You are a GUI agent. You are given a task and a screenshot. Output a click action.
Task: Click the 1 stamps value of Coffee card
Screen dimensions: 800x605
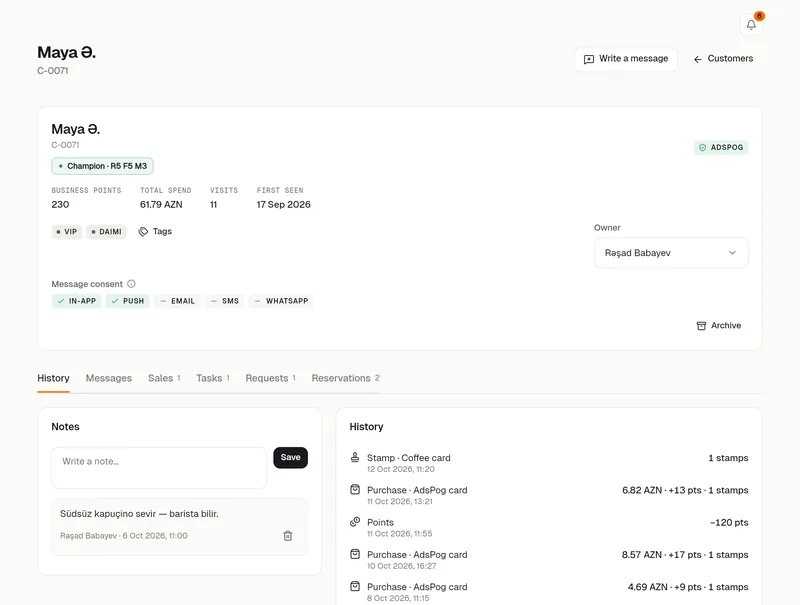pyautogui.click(x=728, y=458)
